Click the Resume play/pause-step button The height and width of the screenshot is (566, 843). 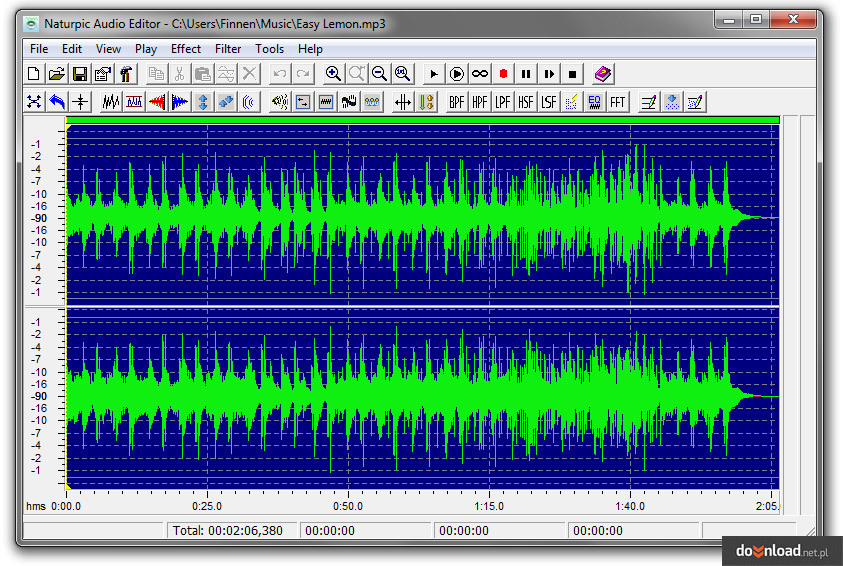tap(549, 74)
